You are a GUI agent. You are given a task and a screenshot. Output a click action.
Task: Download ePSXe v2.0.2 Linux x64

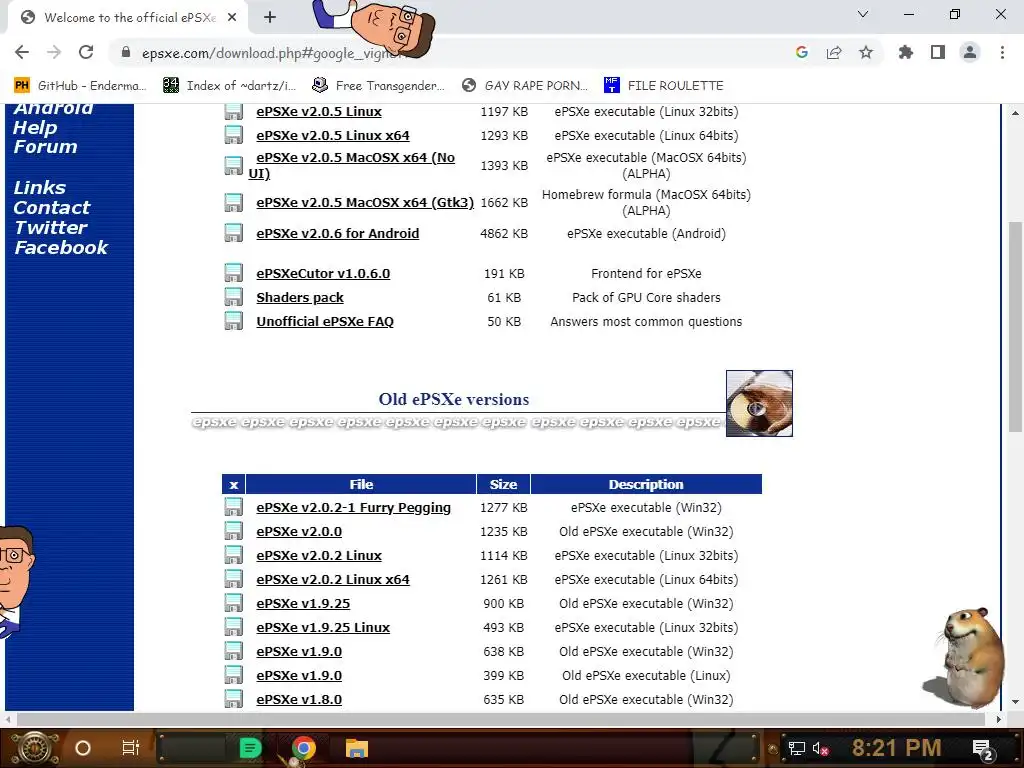pyautogui.click(x=333, y=579)
